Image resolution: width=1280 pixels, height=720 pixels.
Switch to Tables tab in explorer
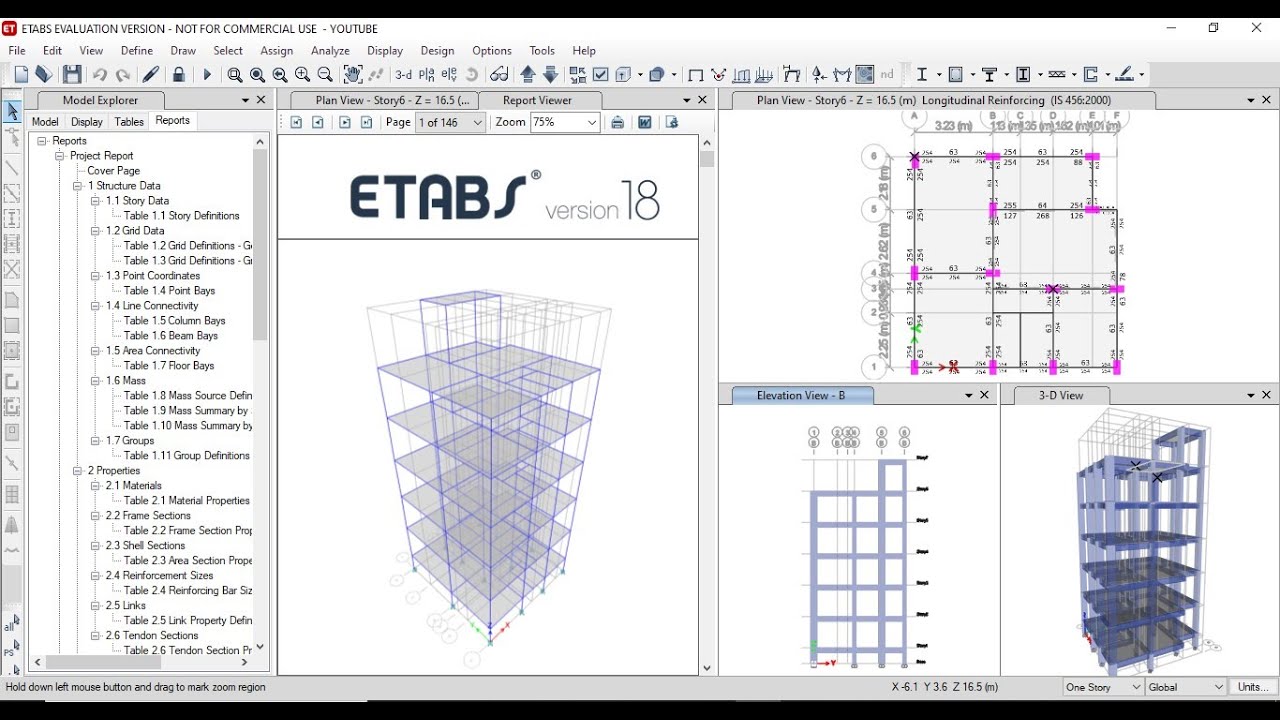(129, 121)
